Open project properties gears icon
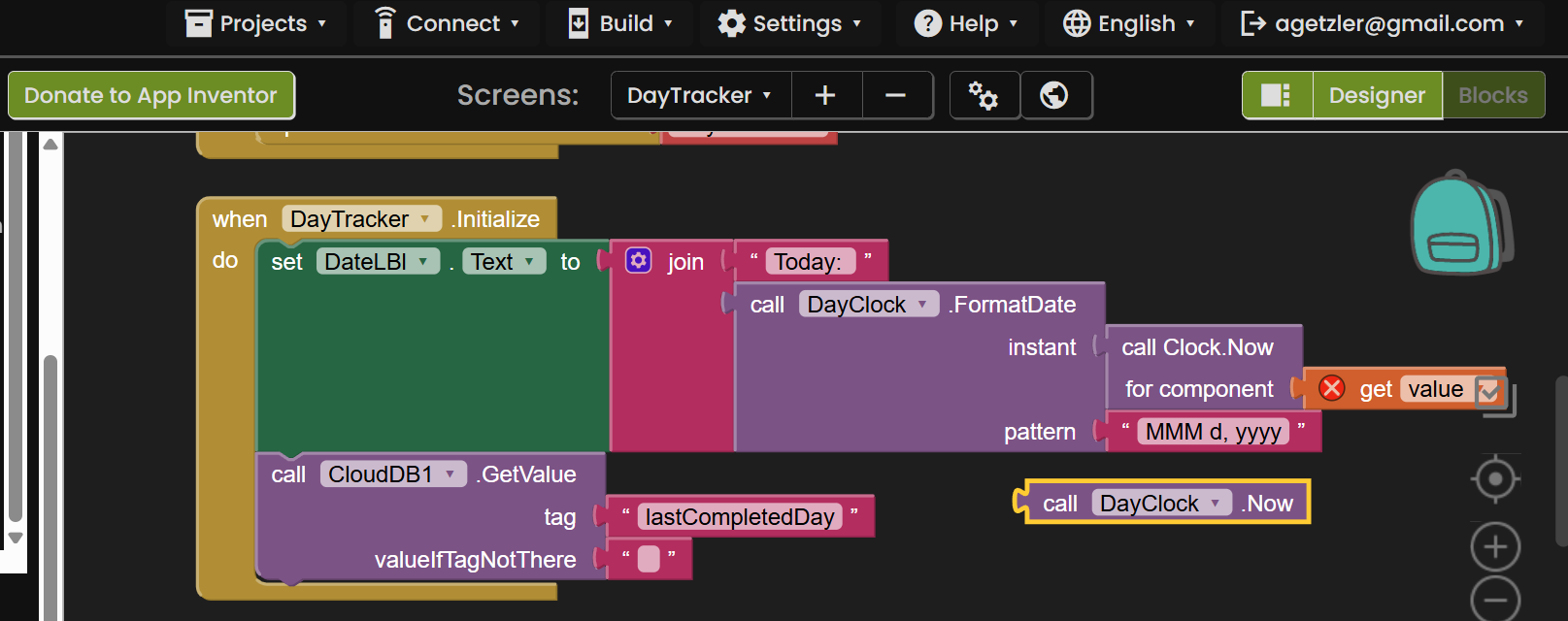1568x621 pixels. click(984, 95)
